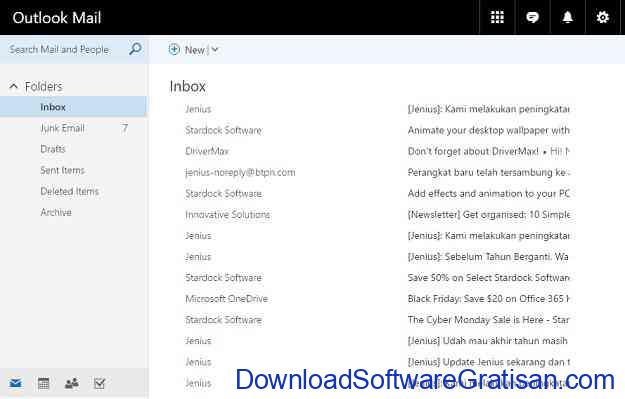This screenshot has height=399, width=625.
Task: Open the People module icon
Action: 72,383
